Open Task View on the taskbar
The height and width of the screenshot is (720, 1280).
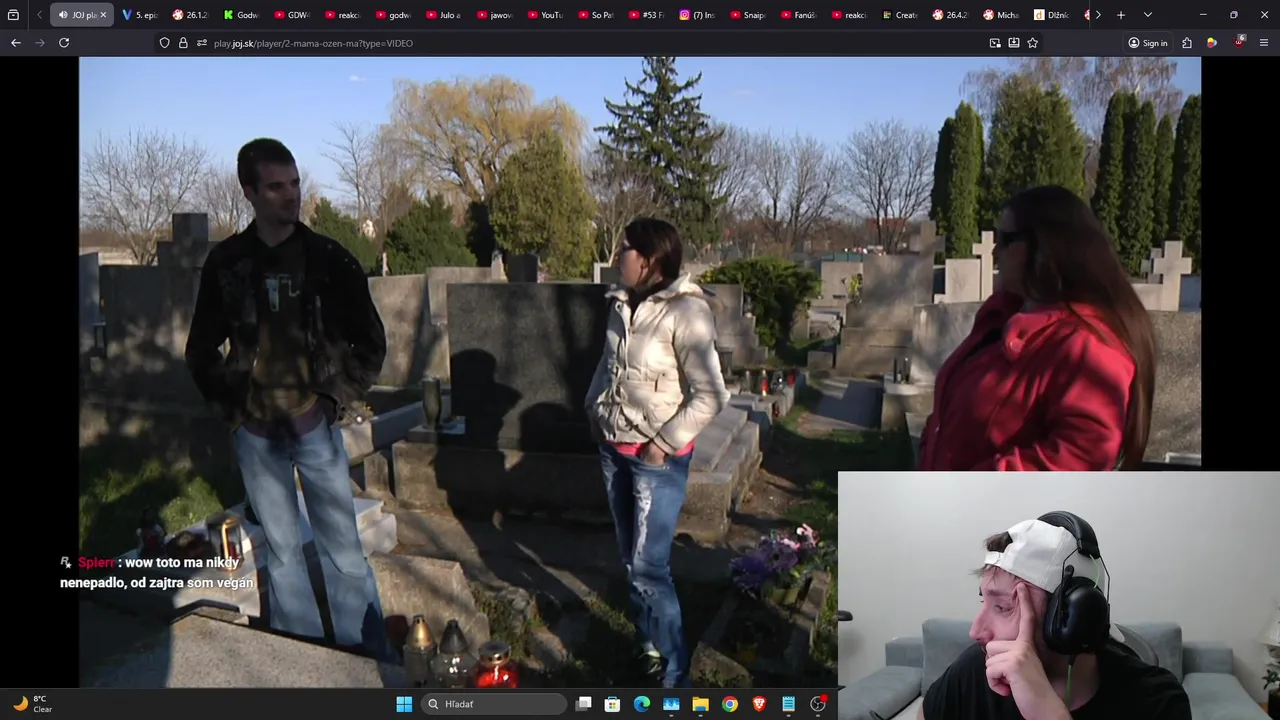584,704
